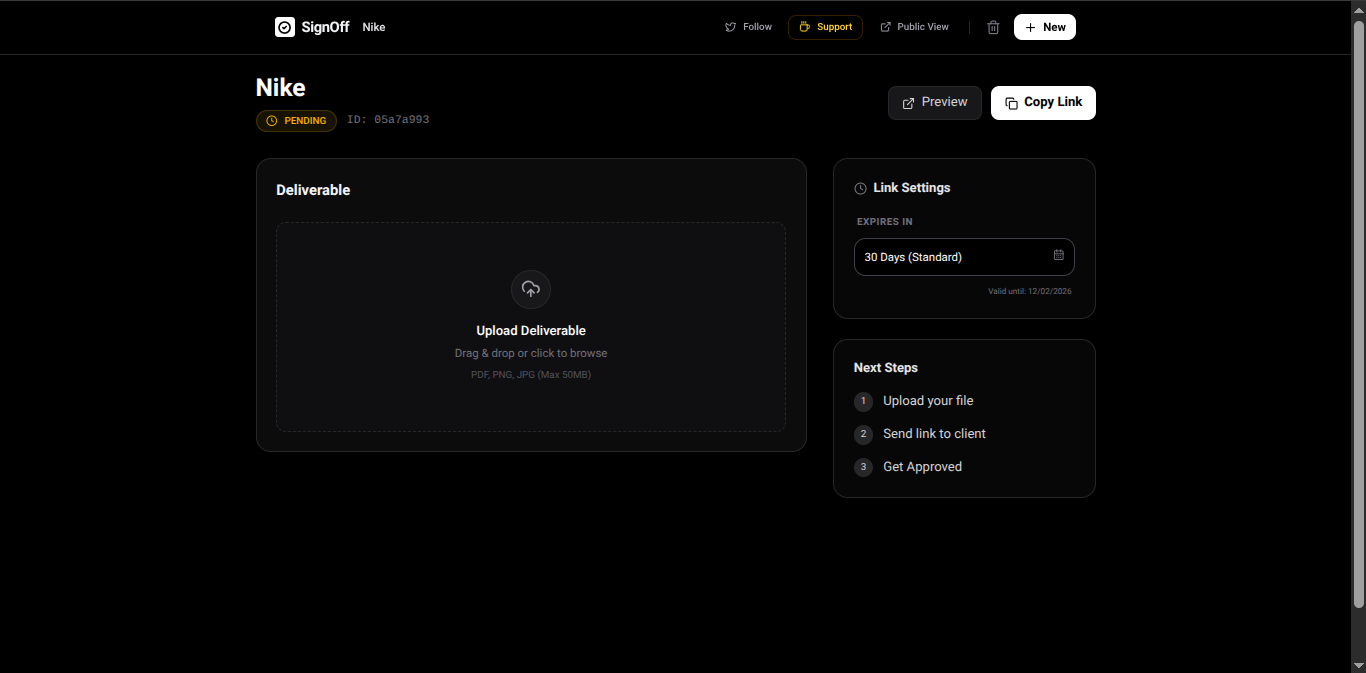The image size is (1366, 673).
Task: Click the + New button
Action: tap(1044, 27)
